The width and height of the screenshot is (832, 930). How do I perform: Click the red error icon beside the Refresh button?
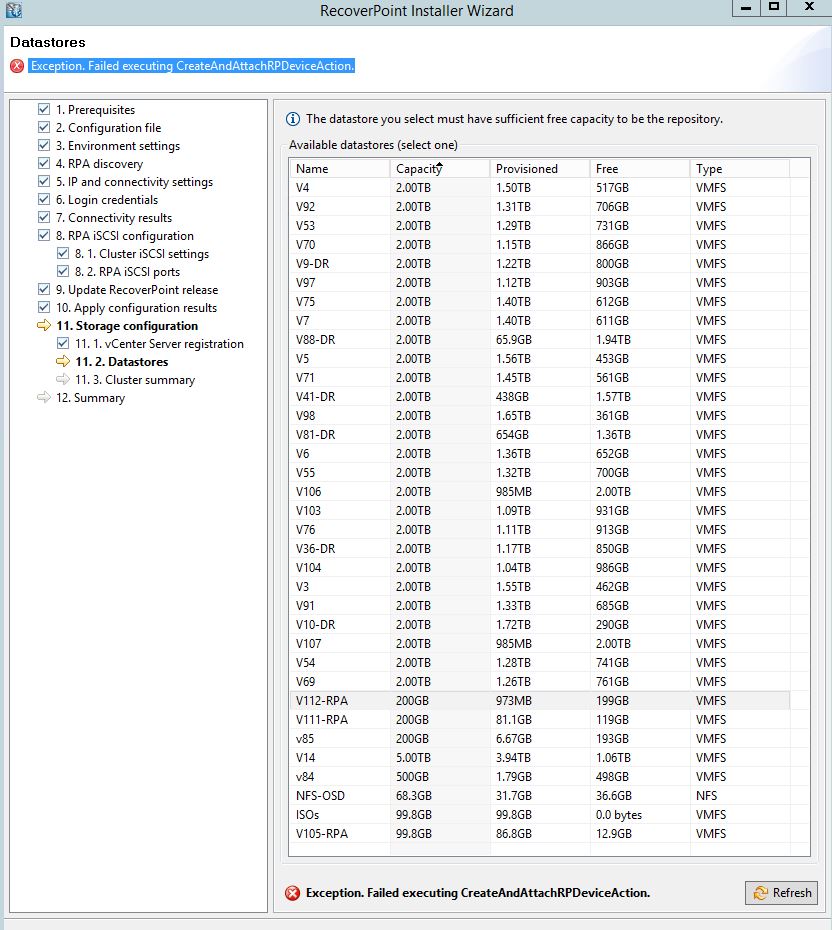coord(292,893)
